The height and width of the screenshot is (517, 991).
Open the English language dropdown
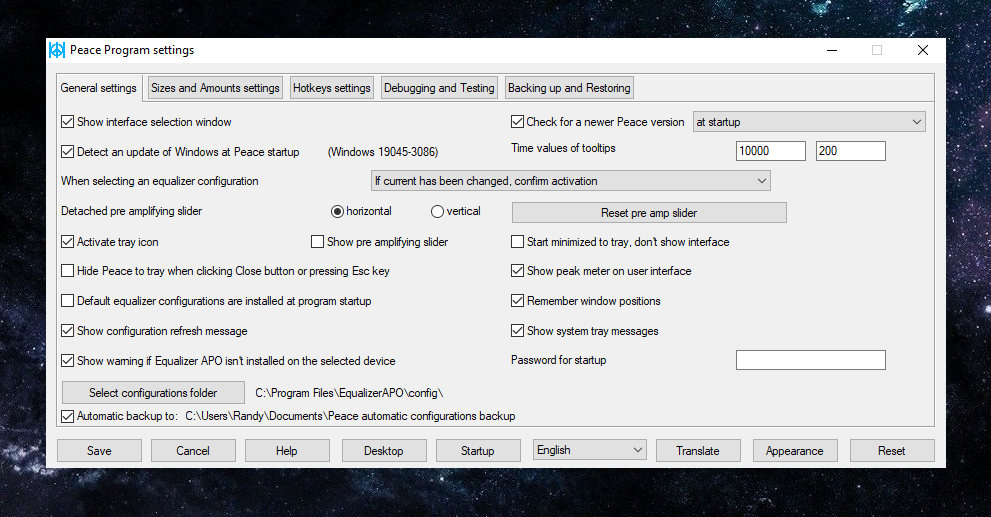coord(590,450)
